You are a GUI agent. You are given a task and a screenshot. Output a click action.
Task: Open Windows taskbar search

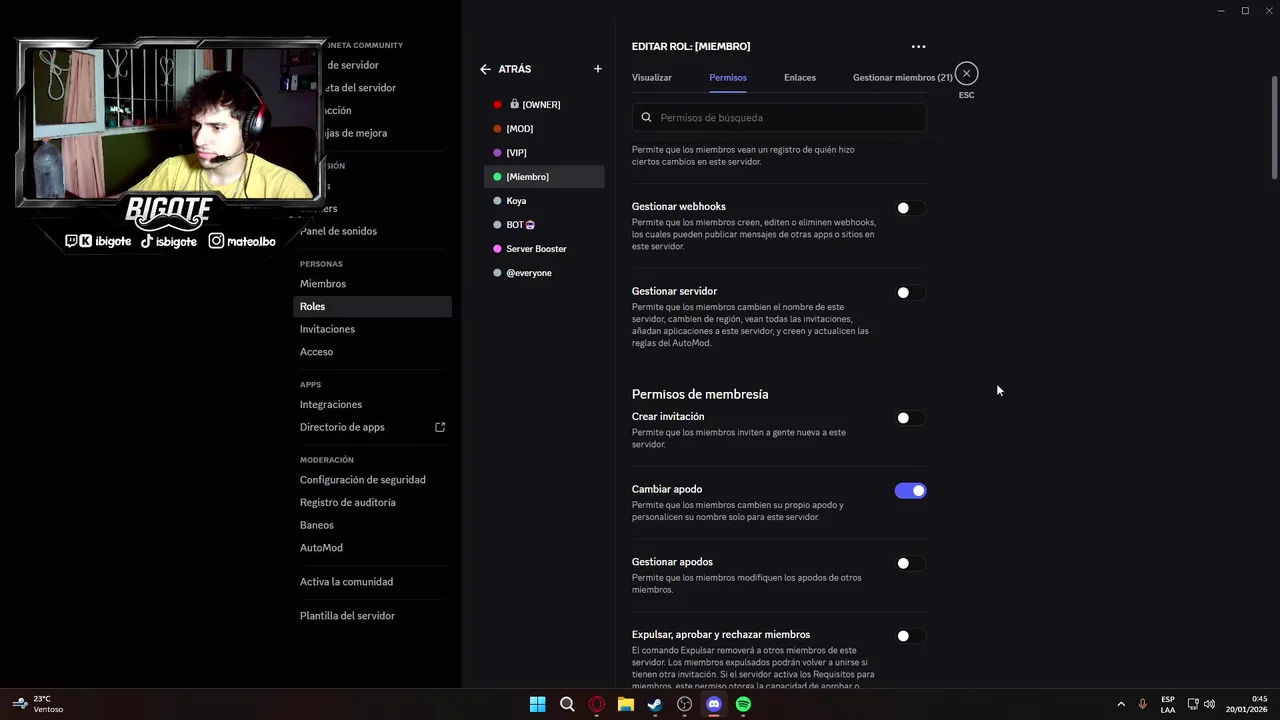[x=567, y=704]
